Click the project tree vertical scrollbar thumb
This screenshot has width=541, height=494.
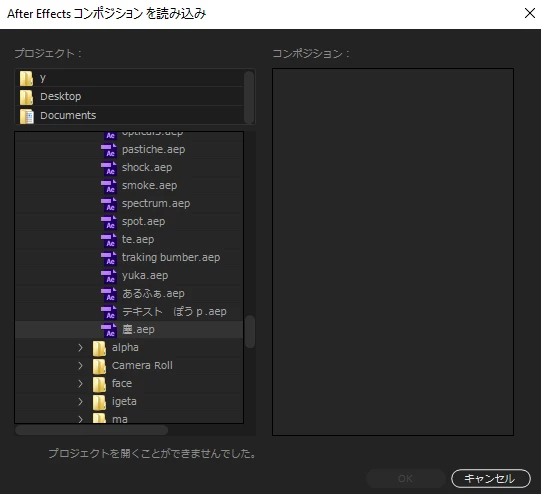(x=250, y=332)
